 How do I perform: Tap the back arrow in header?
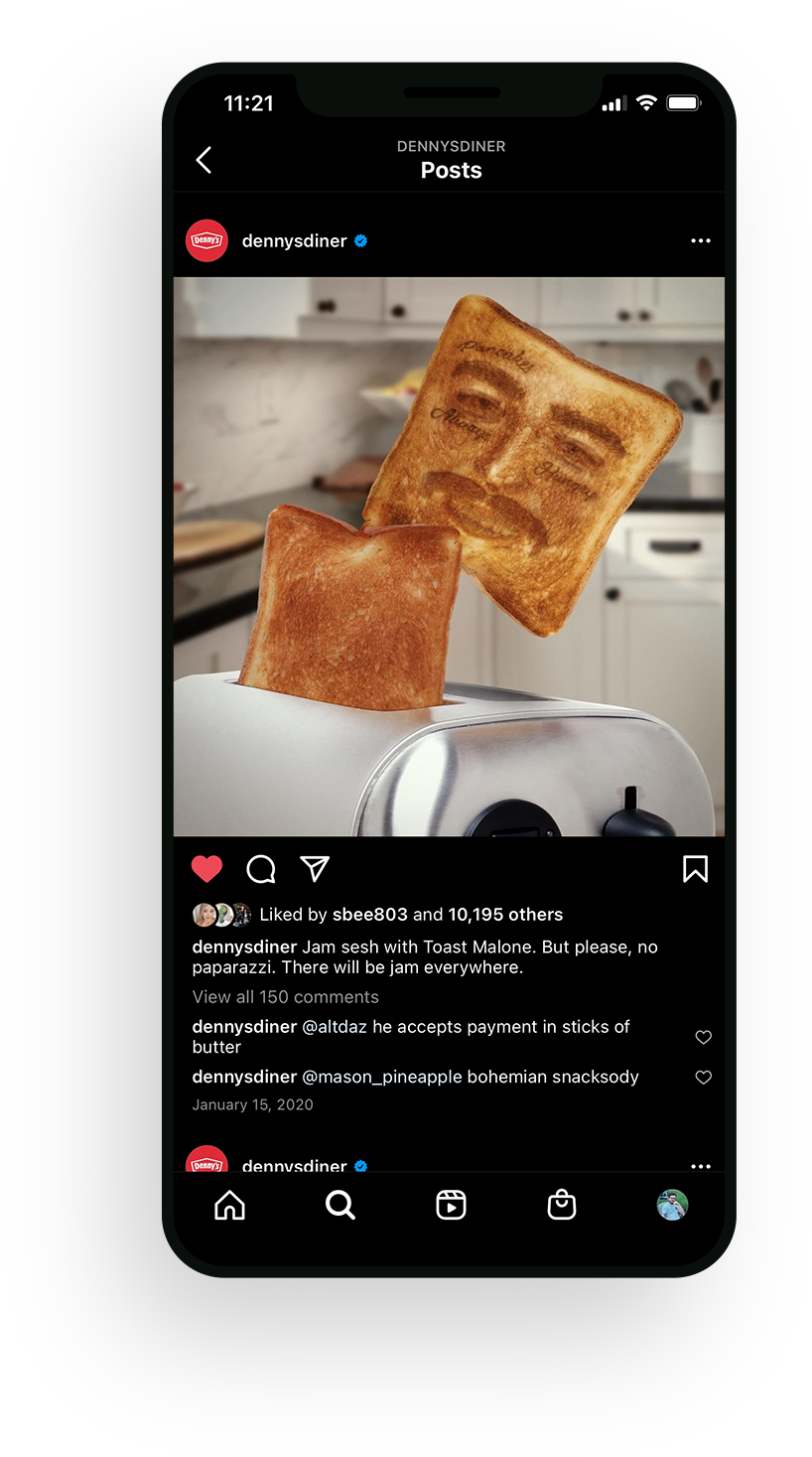tap(203, 160)
